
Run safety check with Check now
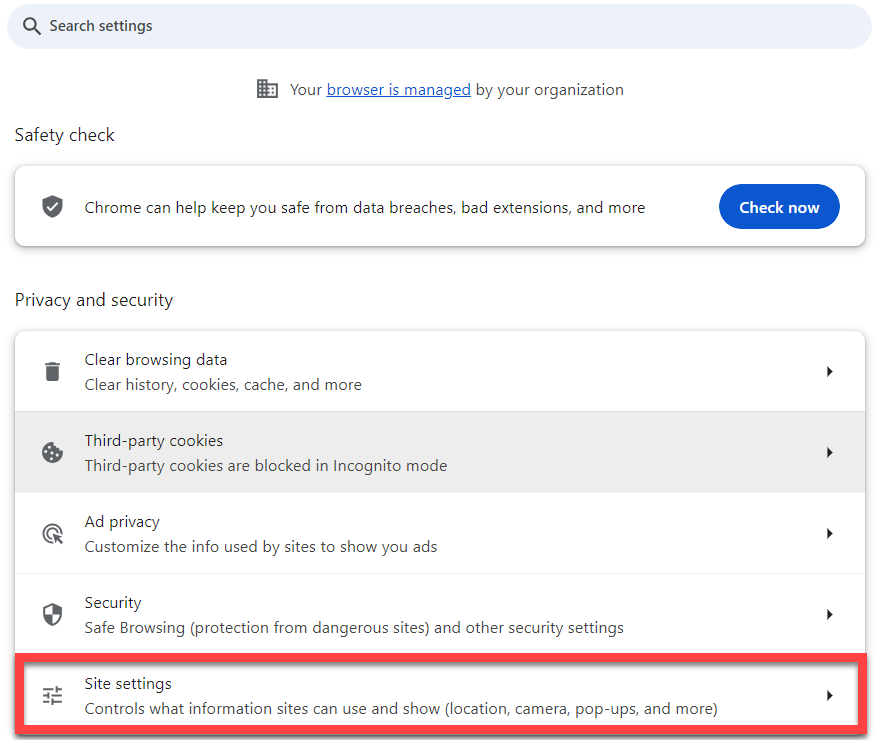tap(779, 207)
